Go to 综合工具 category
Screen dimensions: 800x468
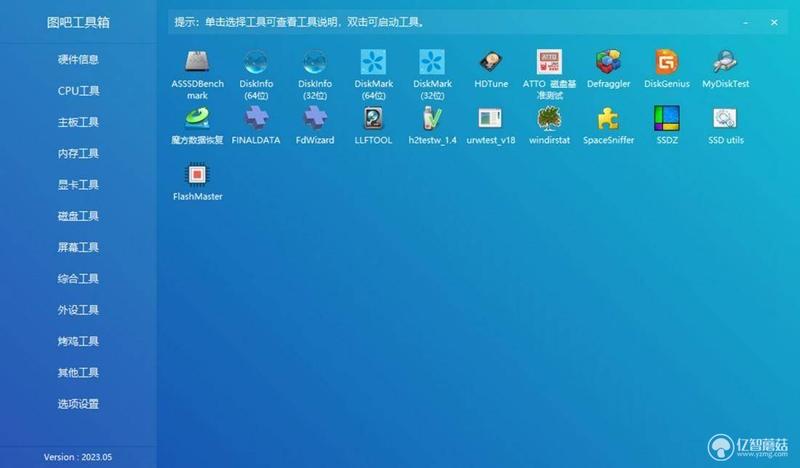[x=78, y=279]
